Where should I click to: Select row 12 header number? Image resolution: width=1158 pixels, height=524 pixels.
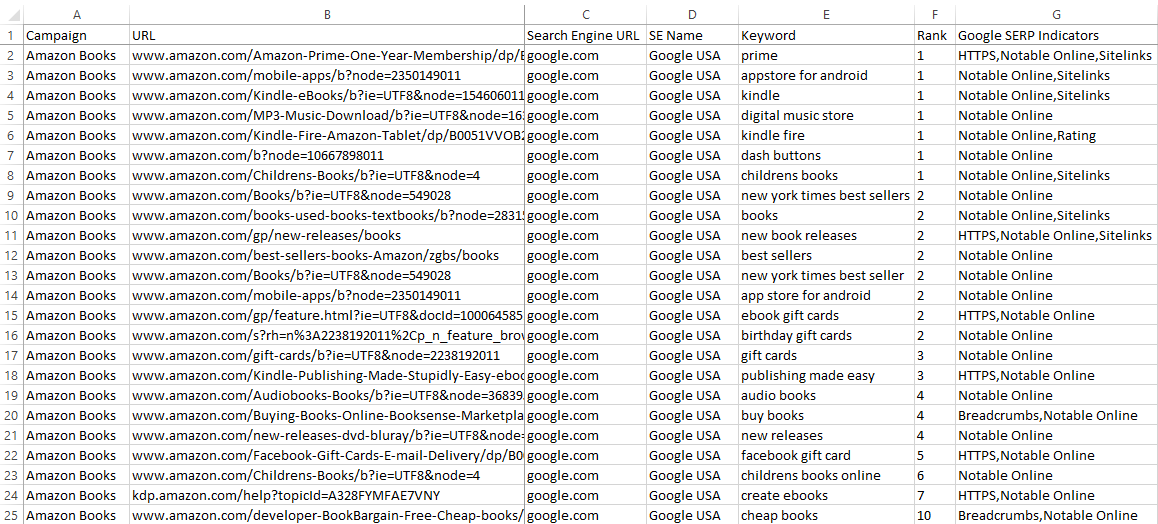coord(12,255)
